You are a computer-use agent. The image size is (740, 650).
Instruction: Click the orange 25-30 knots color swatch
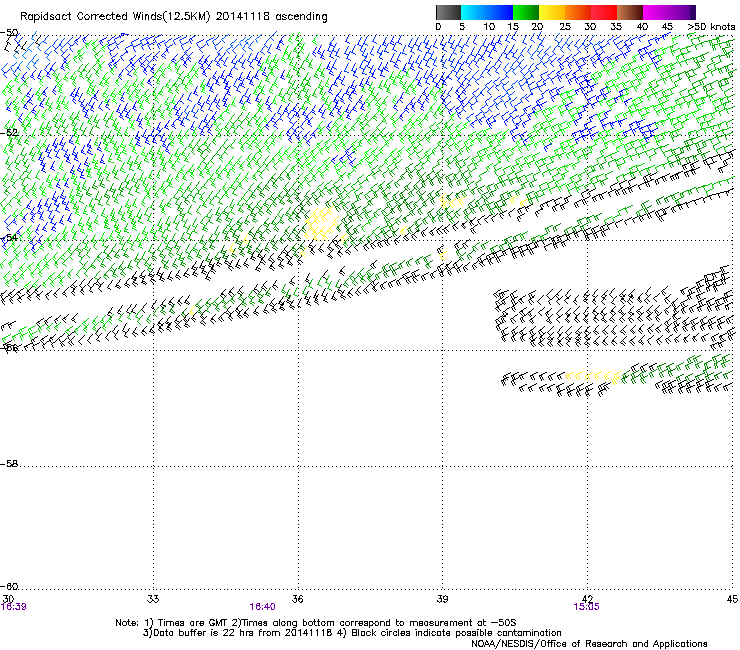pyautogui.click(x=578, y=12)
